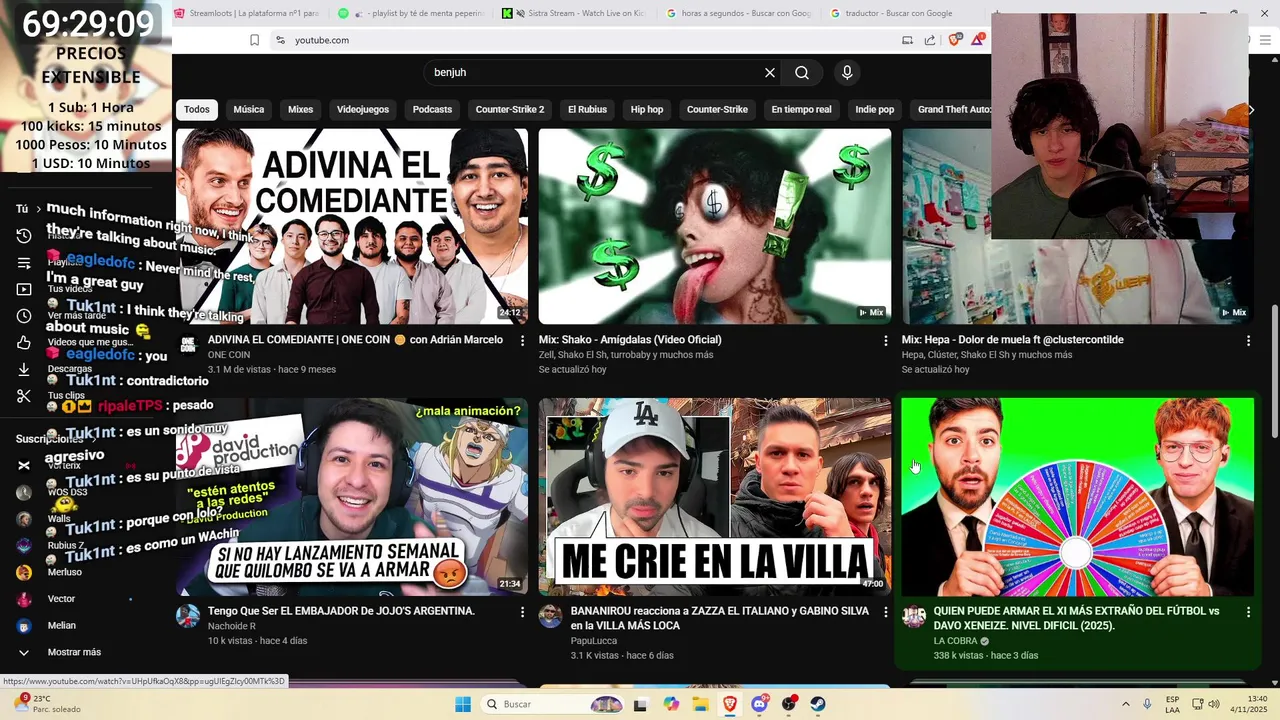Open options menu for Mix: Hepa - Dolor de muela
Viewport: 1280px width, 720px height.
[1248, 341]
